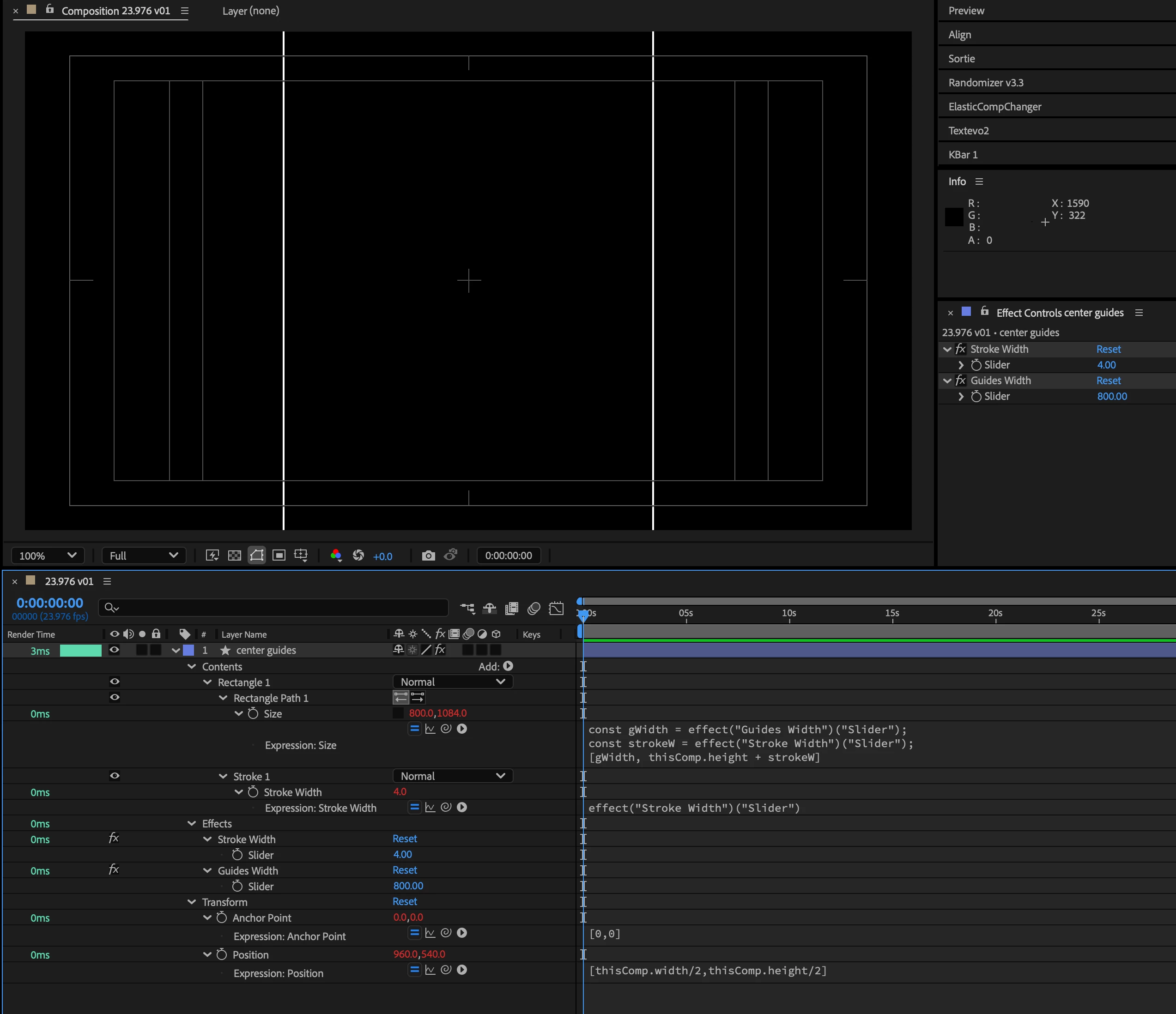This screenshot has width=1176, height=1014.
Task: Hide the center guides layer
Action: (x=114, y=650)
